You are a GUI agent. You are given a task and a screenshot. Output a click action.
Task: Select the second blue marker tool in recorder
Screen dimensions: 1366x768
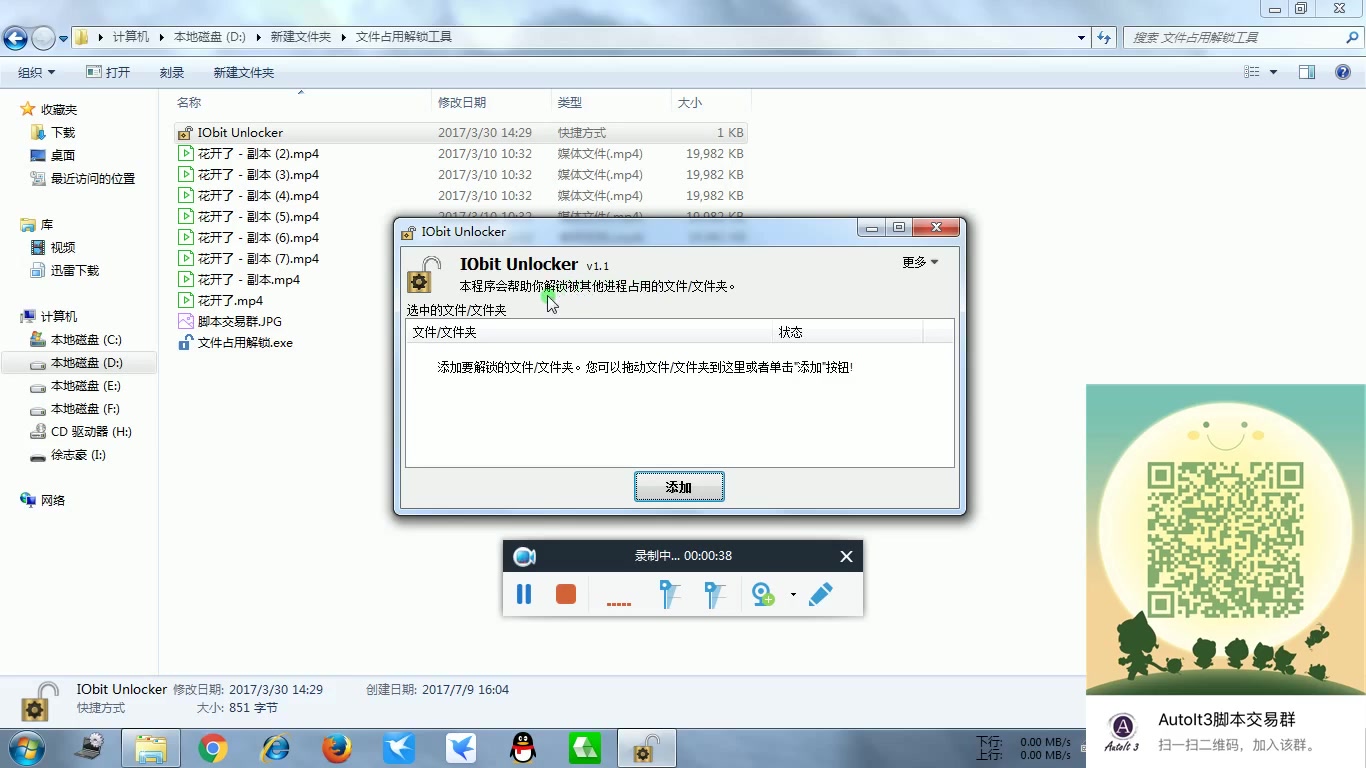tap(714, 595)
